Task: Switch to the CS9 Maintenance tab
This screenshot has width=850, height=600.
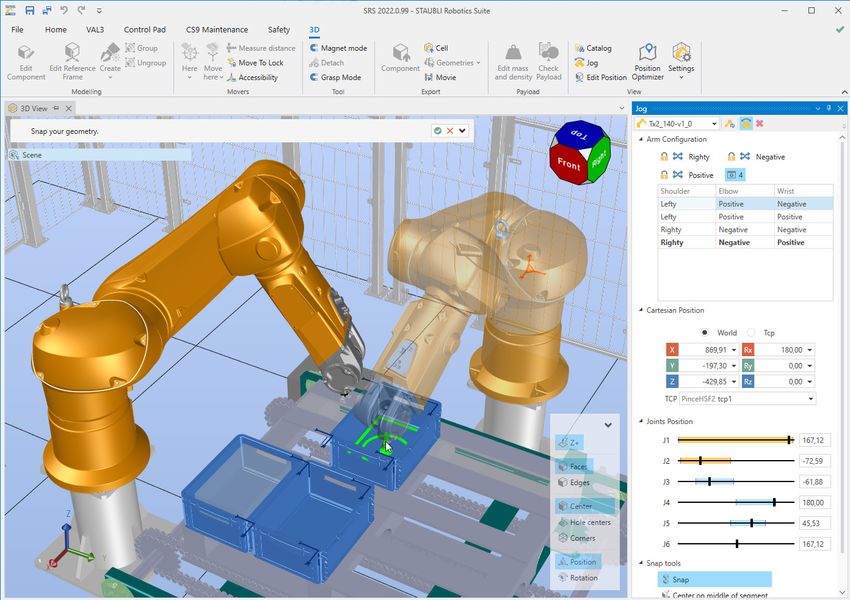Action: (217, 30)
